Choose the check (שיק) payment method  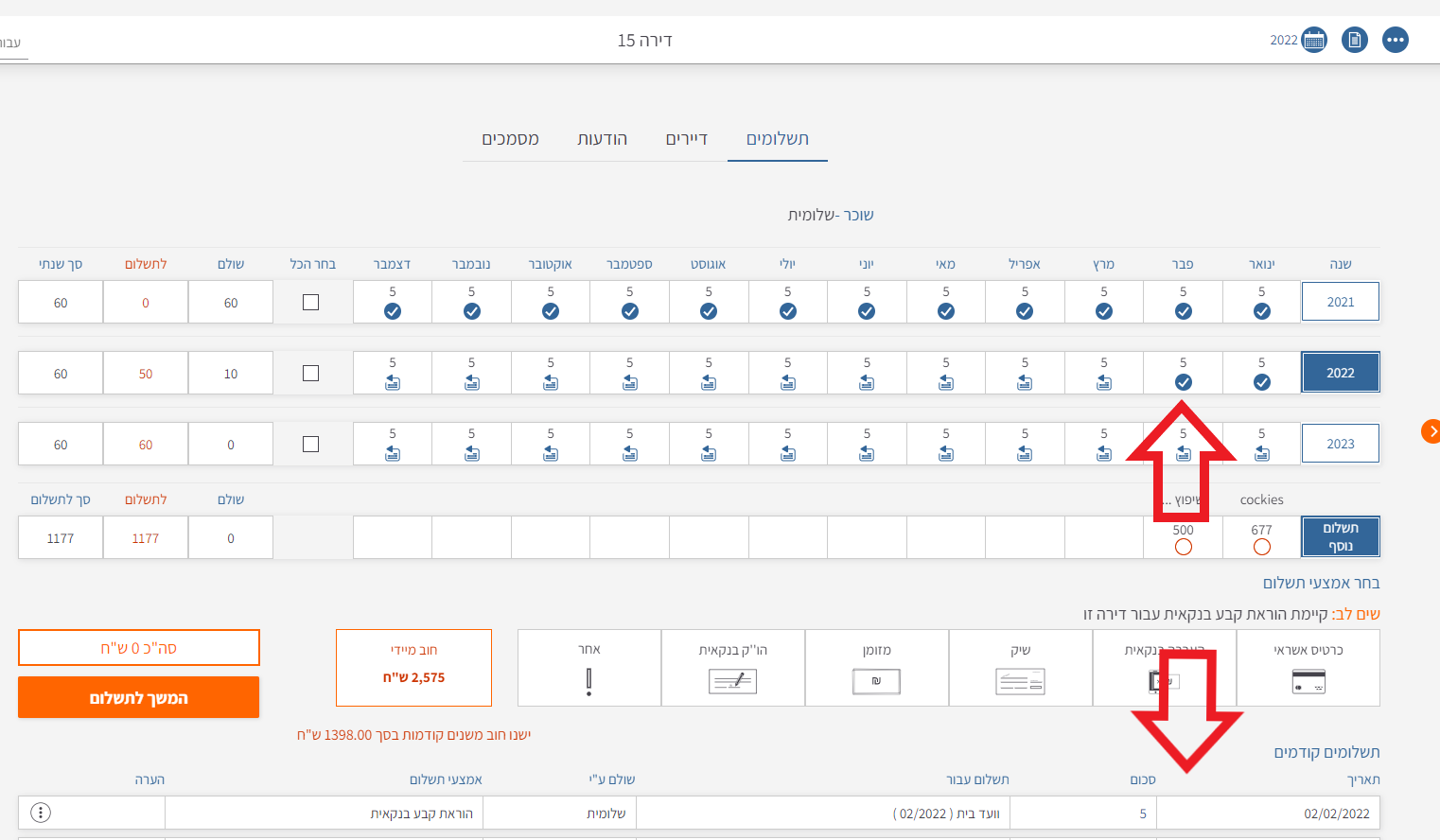[1020, 669]
